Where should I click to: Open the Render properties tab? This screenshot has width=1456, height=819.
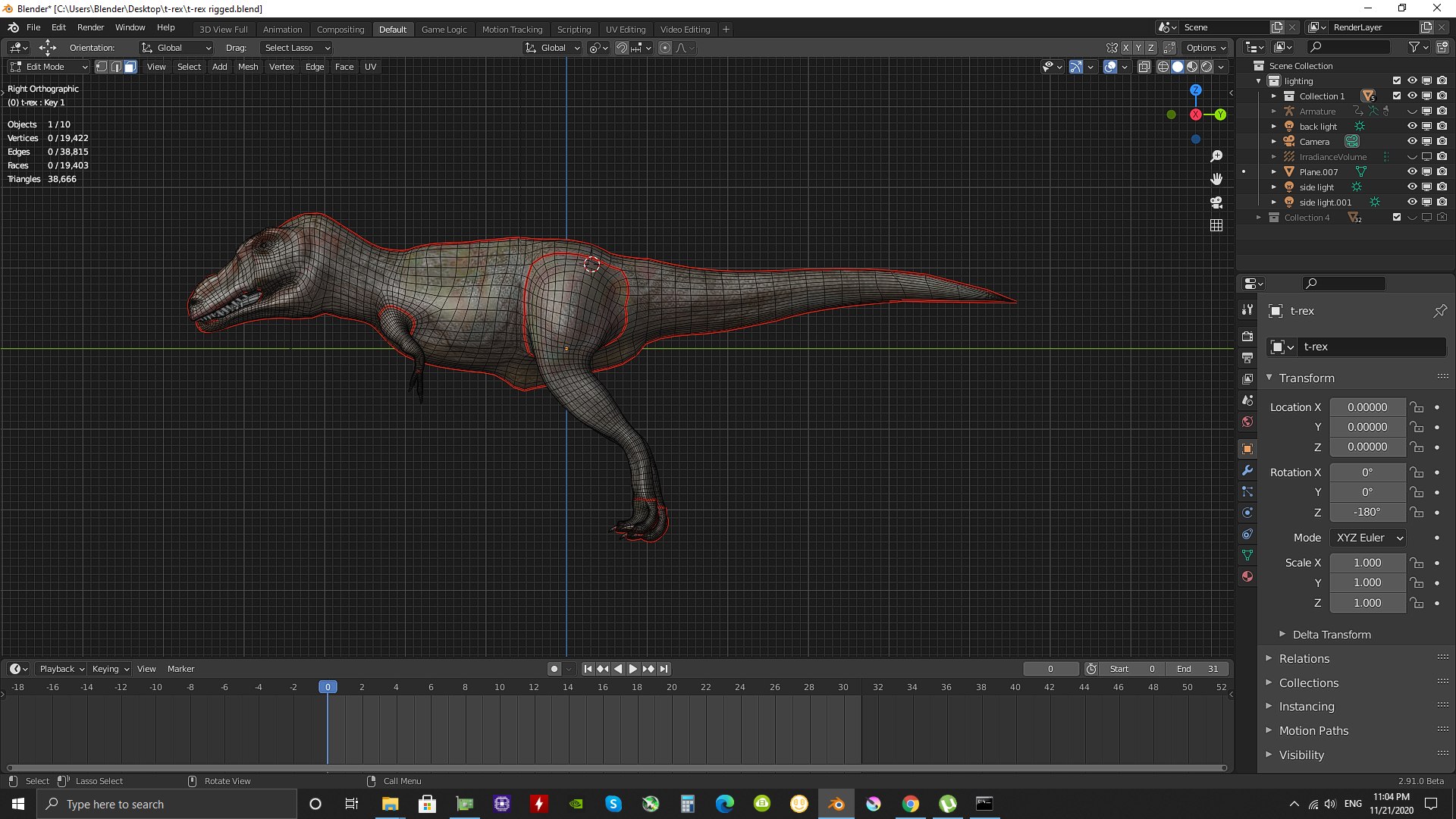coord(1247,336)
